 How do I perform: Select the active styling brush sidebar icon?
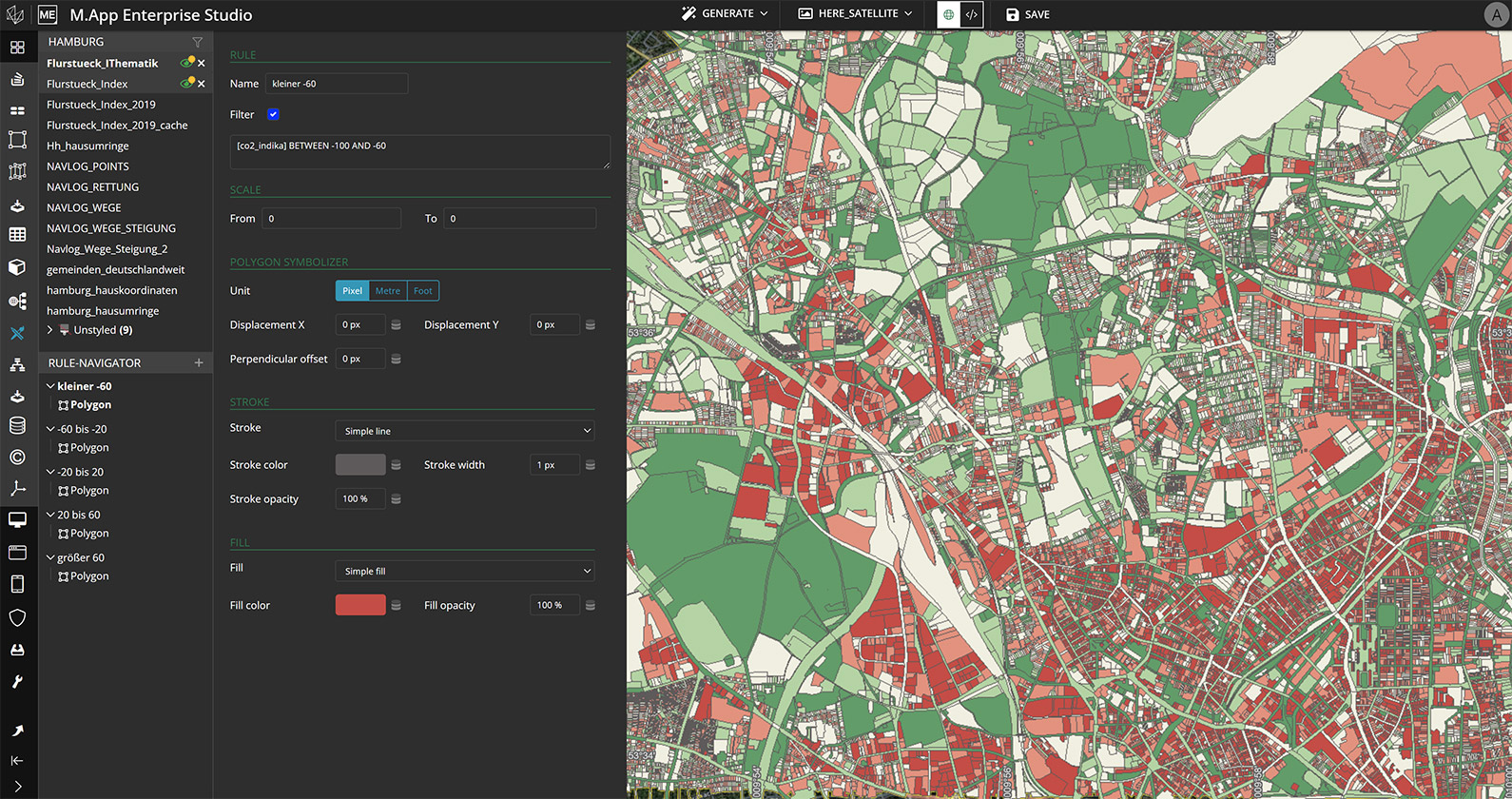17,333
